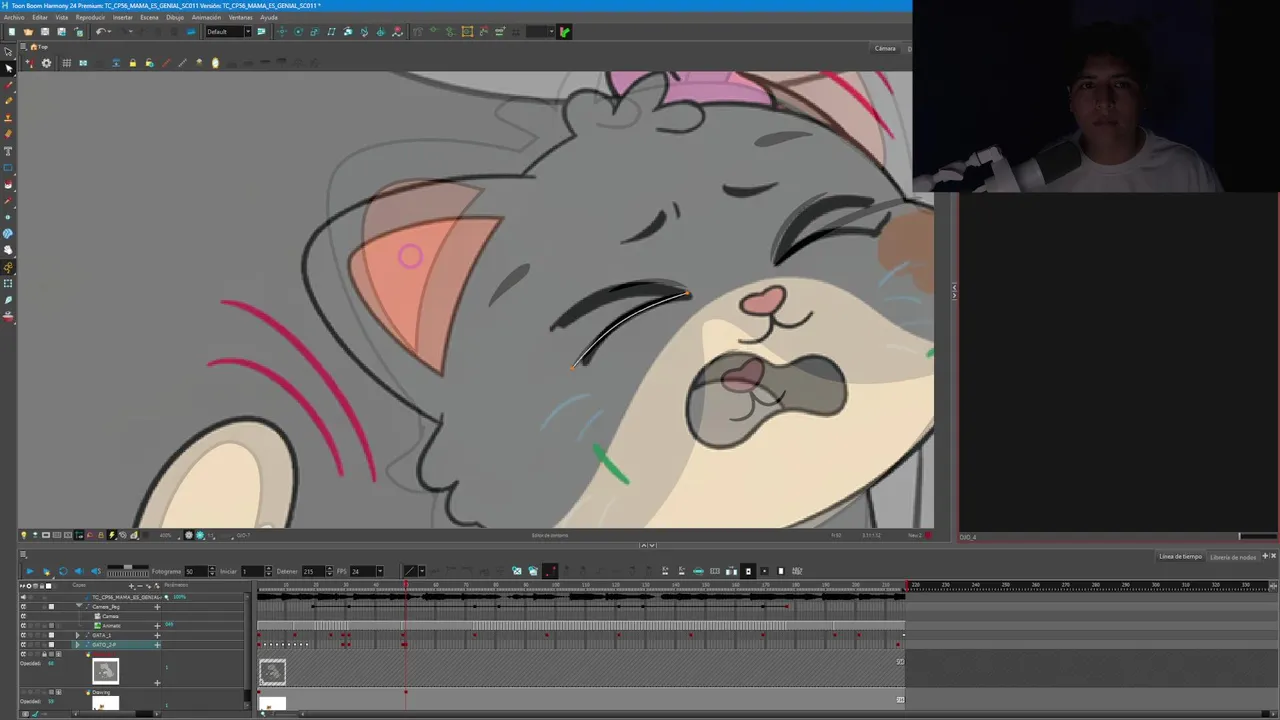This screenshot has width=1280, height=720.
Task: Open the Archivo menu
Action: tap(14, 17)
